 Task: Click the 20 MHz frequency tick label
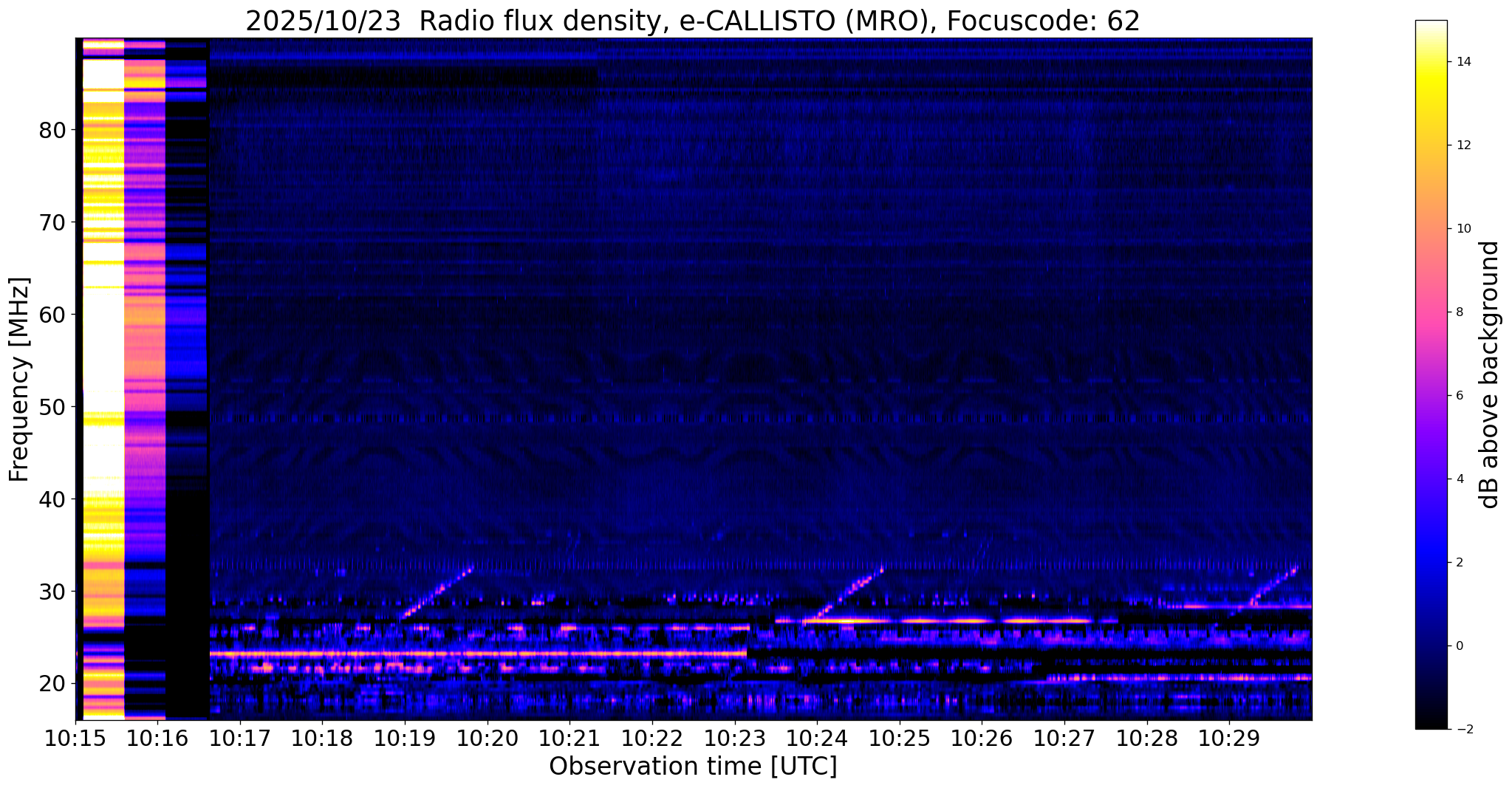tap(53, 684)
